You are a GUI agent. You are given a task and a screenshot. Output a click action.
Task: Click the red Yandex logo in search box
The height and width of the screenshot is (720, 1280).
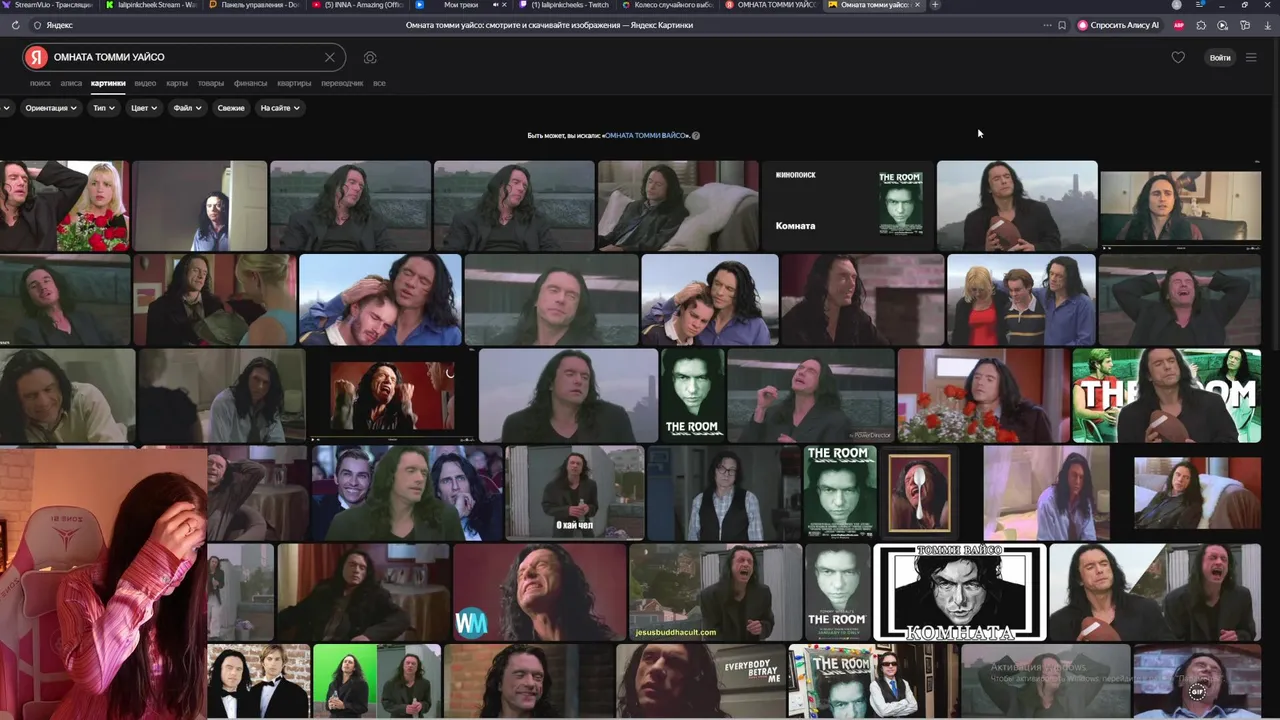(37, 57)
